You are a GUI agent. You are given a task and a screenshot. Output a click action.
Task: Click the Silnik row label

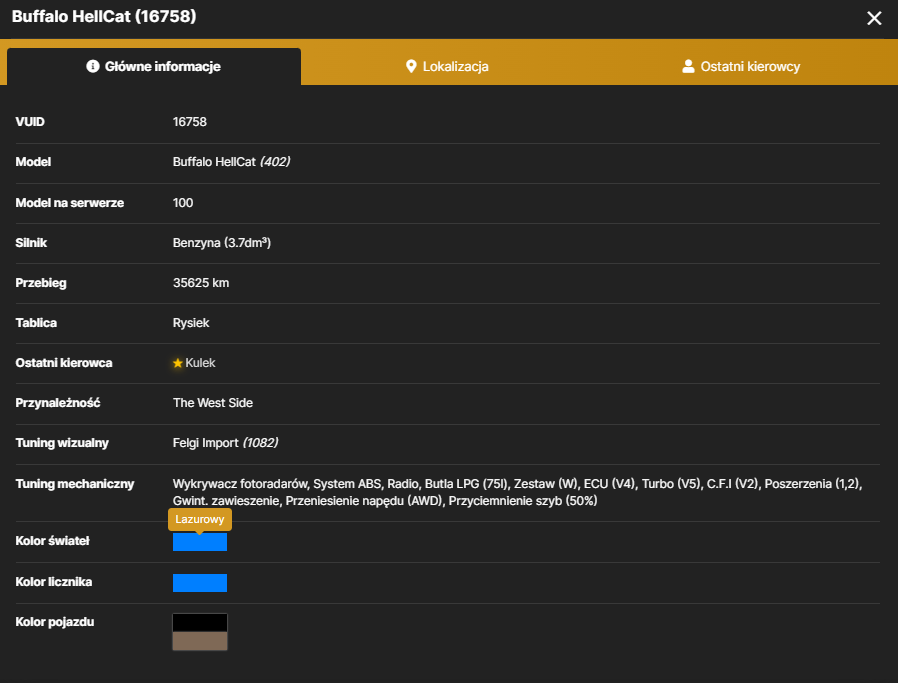(x=31, y=243)
